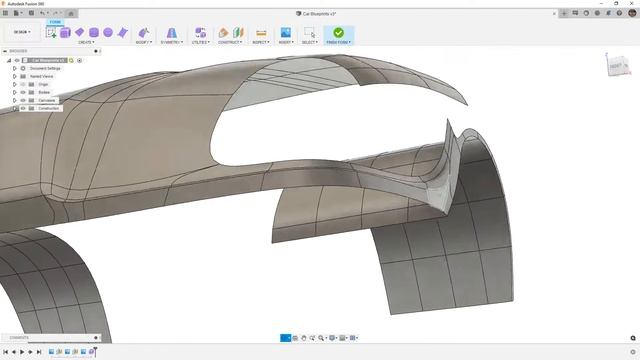Show the Origin folder with eye icon

tap(23, 84)
